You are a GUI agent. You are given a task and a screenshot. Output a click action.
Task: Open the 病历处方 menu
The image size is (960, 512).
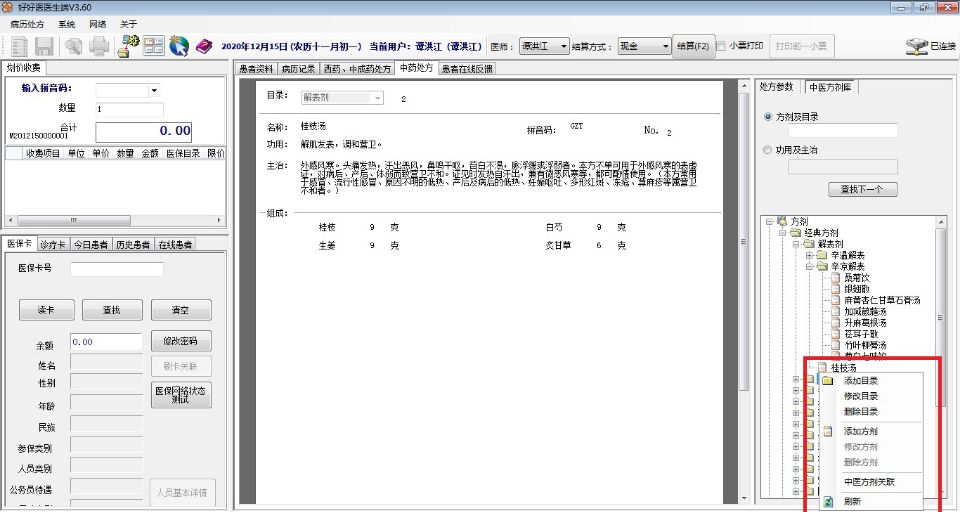(x=27, y=24)
